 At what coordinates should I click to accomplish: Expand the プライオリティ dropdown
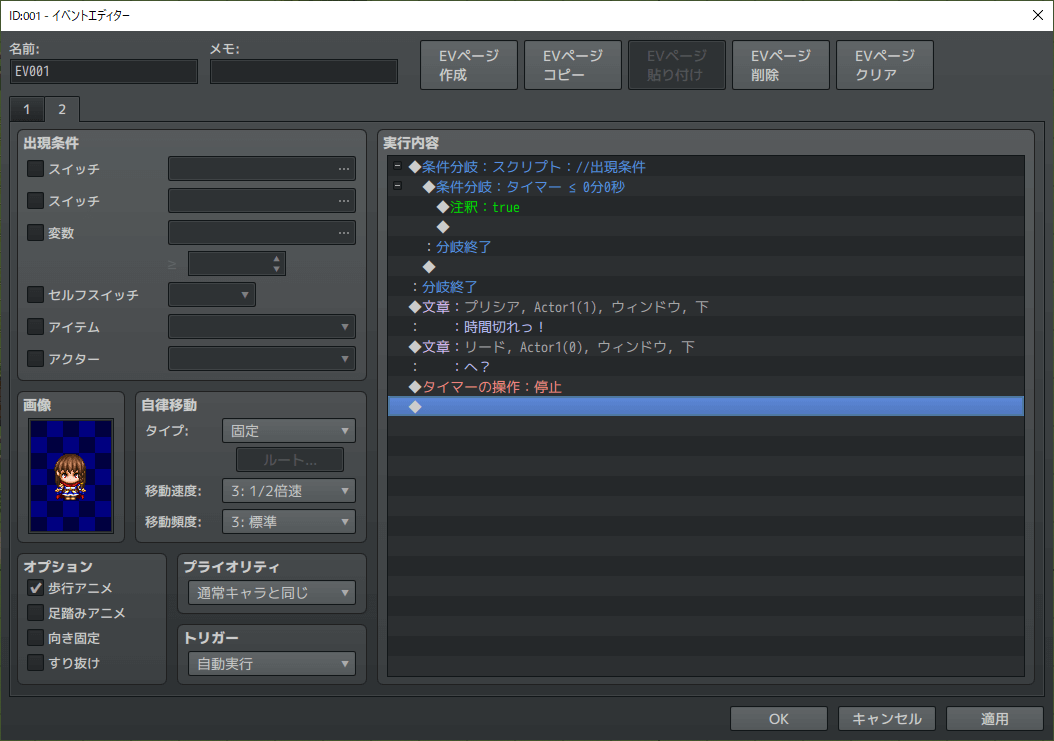(272, 593)
